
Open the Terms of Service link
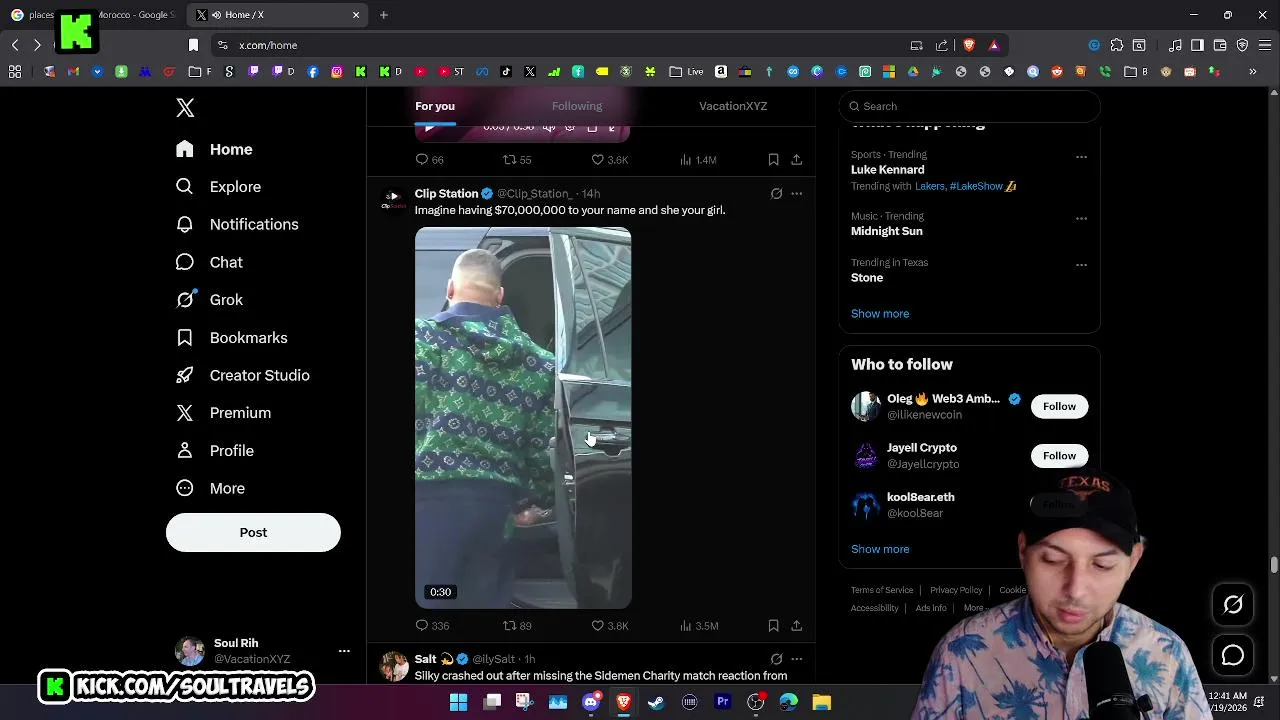tap(882, 590)
